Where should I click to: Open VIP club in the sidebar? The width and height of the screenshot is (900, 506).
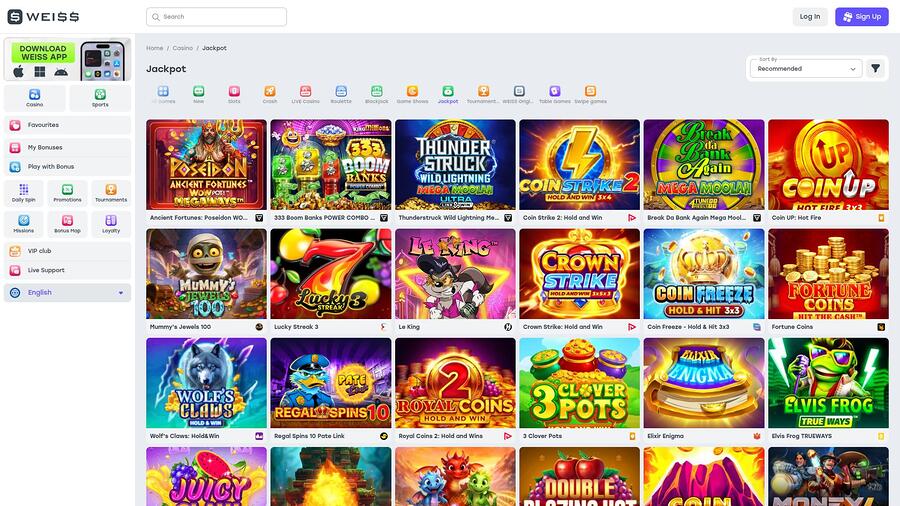tap(68, 251)
